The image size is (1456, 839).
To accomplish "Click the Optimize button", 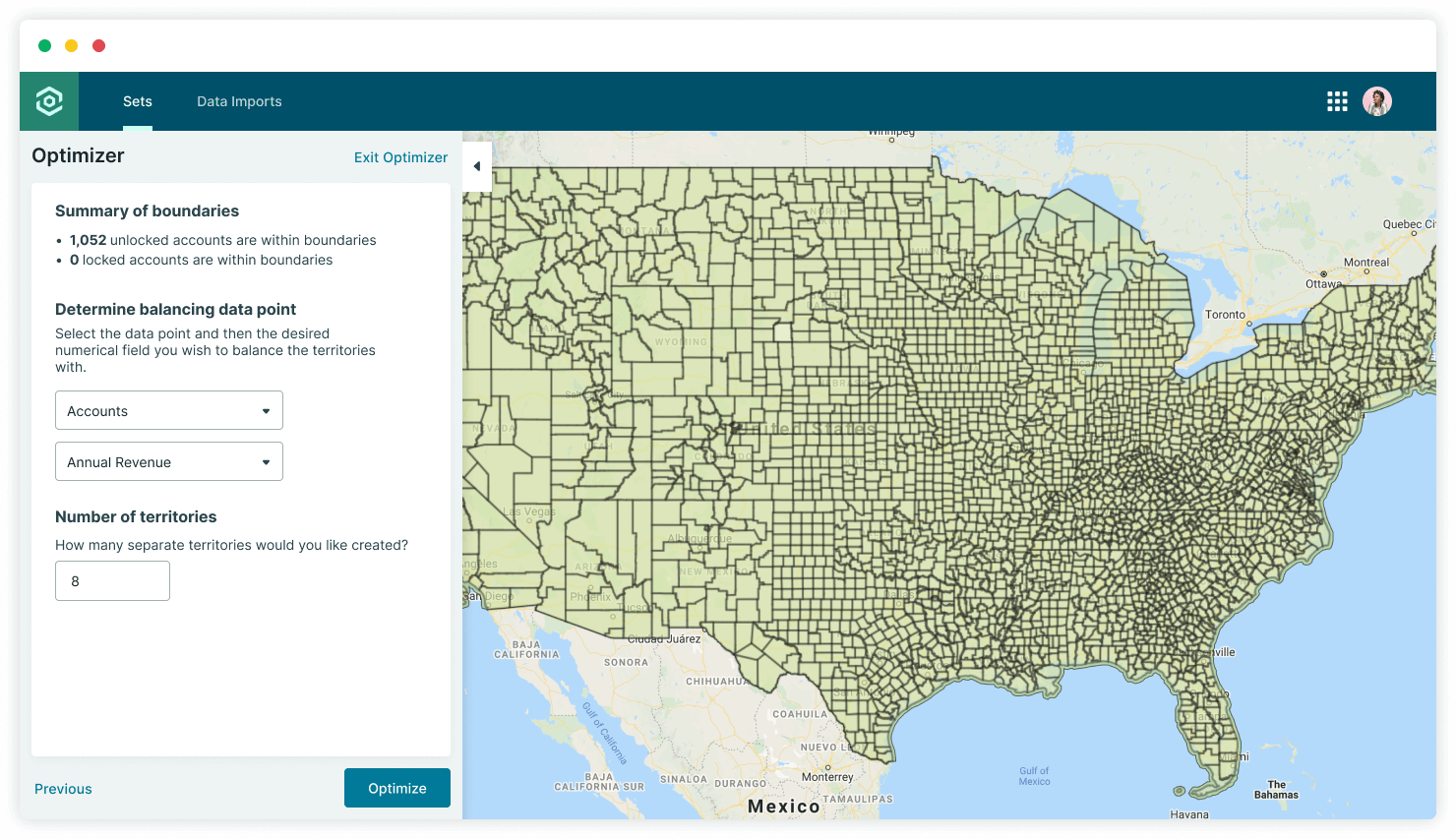I will [x=397, y=788].
